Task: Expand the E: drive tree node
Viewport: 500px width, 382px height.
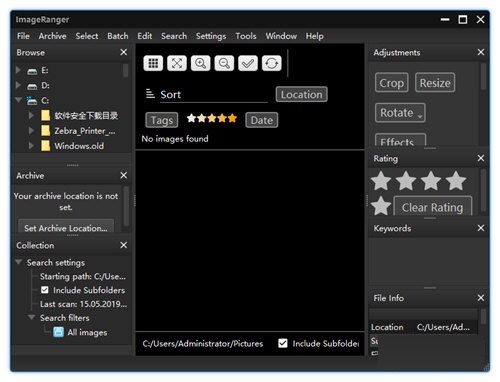Action: [18, 70]
